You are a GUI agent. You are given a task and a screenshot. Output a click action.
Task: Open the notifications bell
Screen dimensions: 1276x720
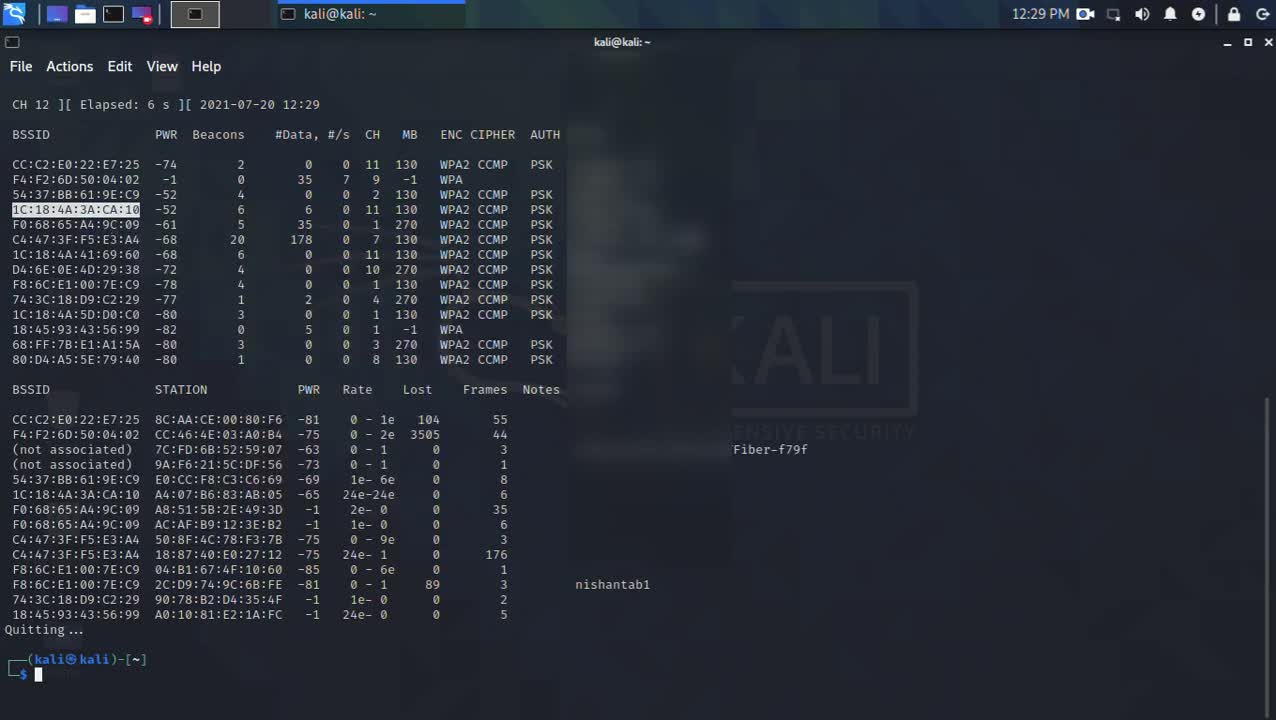[1170, 14]
